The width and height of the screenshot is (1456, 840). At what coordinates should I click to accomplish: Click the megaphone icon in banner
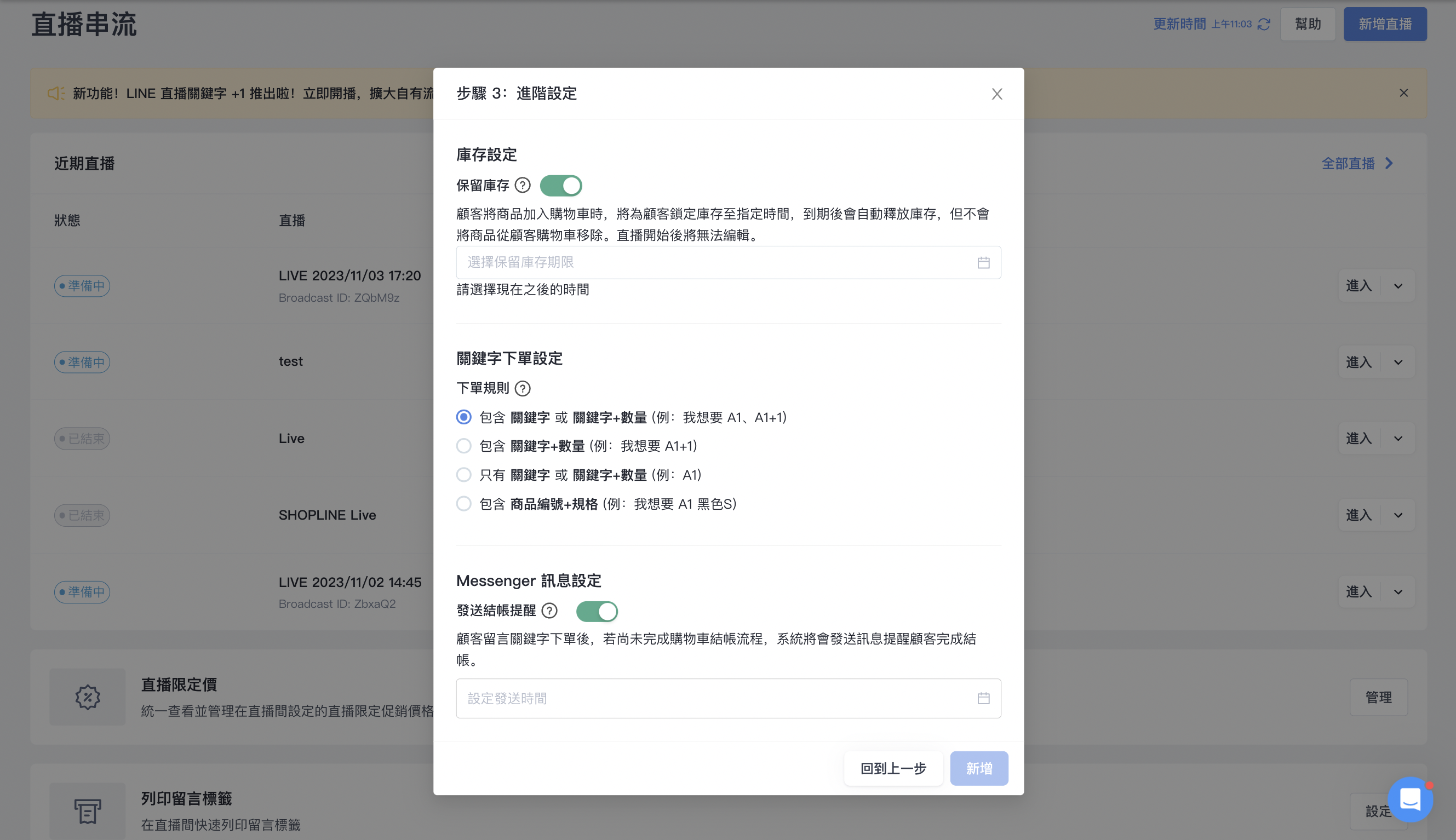coord(56,93)
